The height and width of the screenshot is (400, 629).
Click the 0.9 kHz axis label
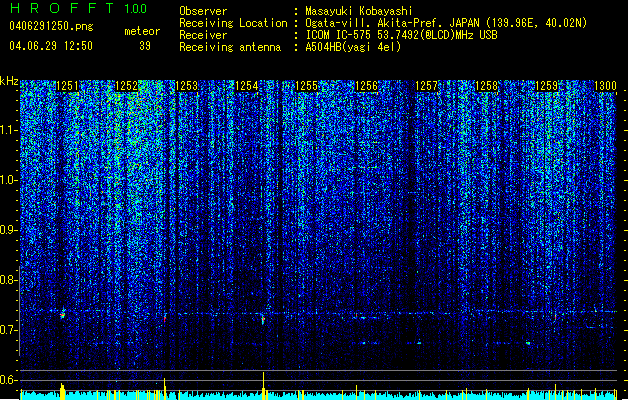(9, 230)
